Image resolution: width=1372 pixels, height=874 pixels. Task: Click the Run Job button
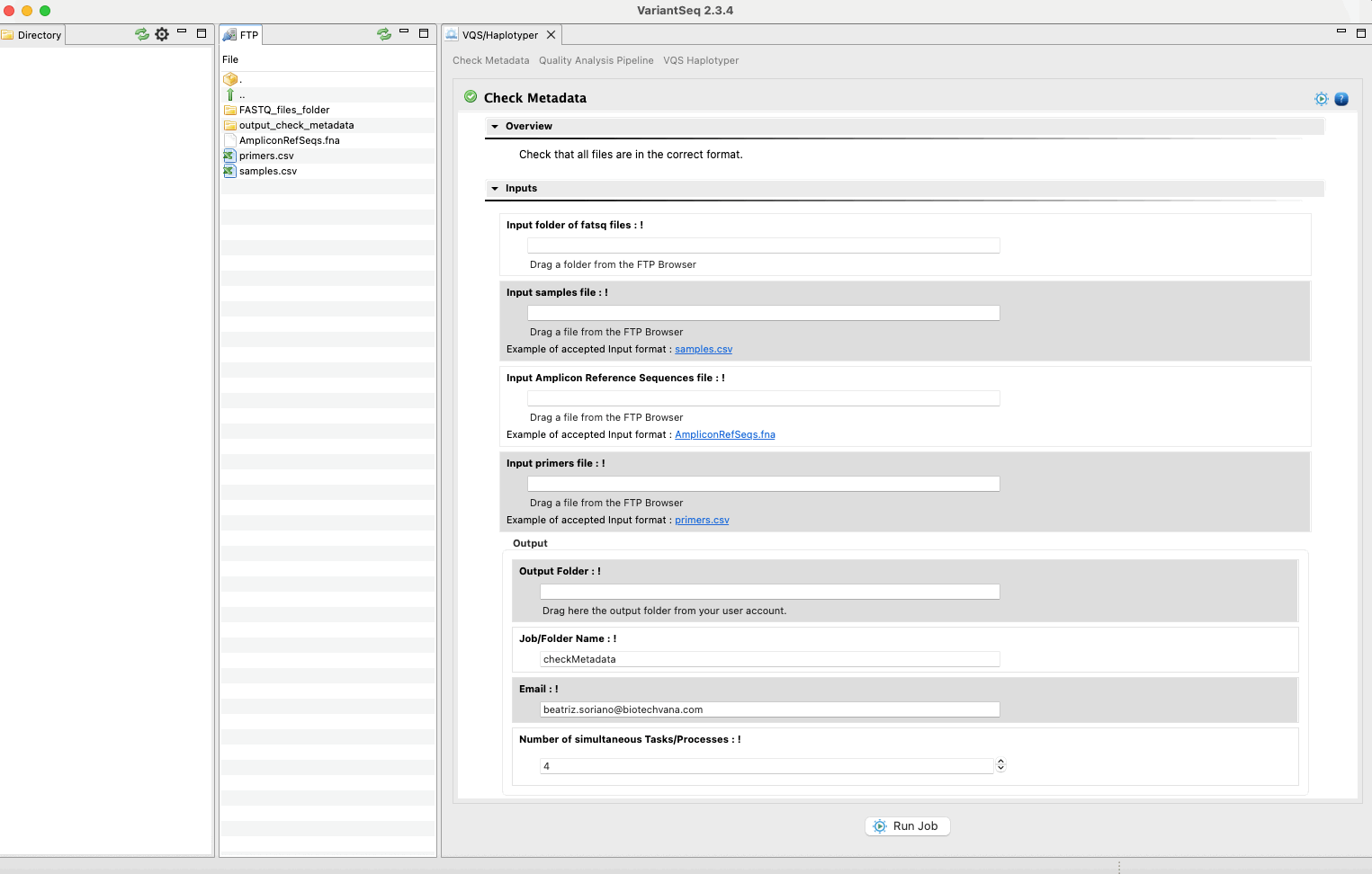coord(908,826)
